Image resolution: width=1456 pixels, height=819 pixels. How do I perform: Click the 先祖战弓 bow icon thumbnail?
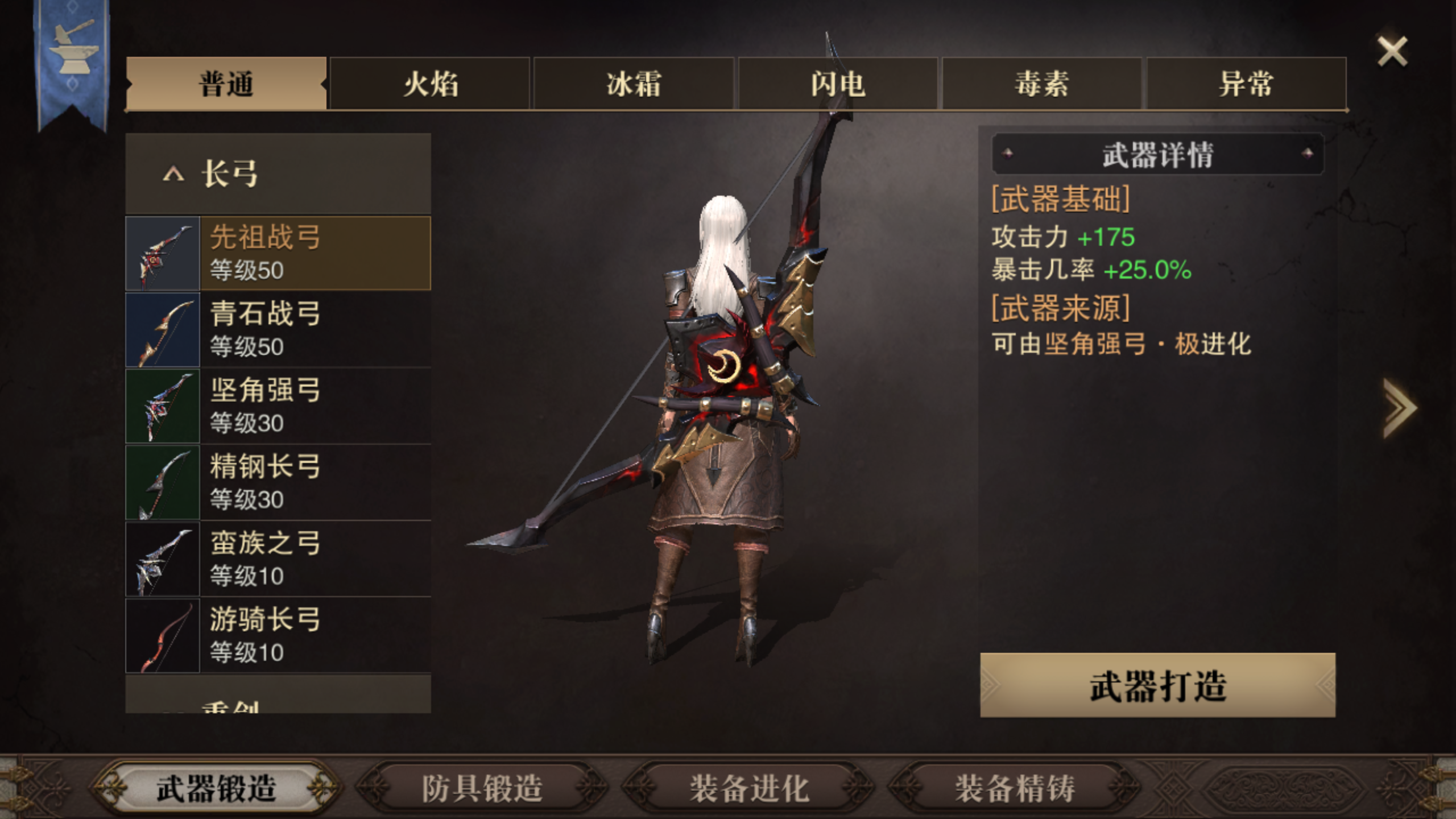pyautogui.click(x=163, y=253)
